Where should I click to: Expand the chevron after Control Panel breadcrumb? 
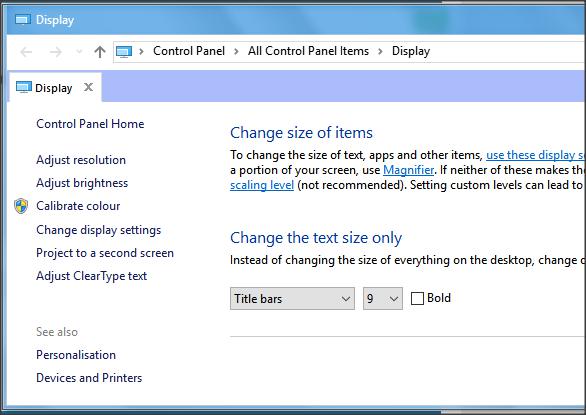[236, 51]
